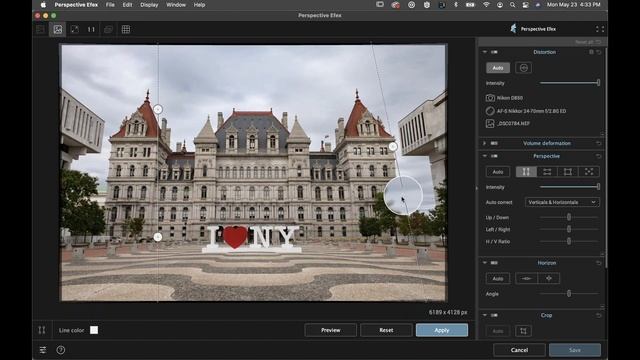This screenshot has height=360, width=640.
Task: Click the Save button
Action: point(575,350)
